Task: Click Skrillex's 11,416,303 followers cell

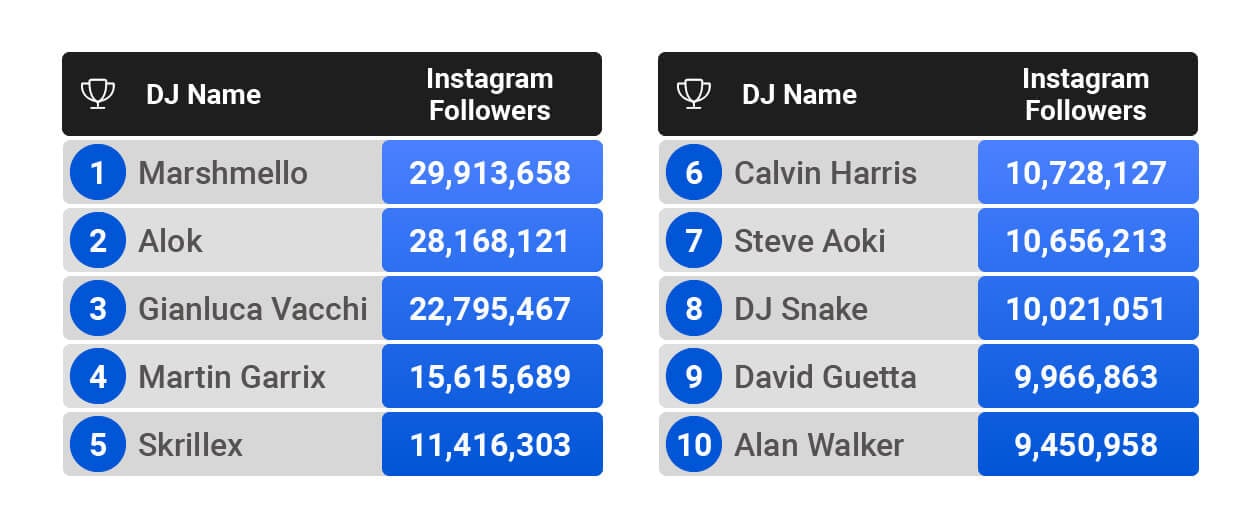Action: pos(490,444)
